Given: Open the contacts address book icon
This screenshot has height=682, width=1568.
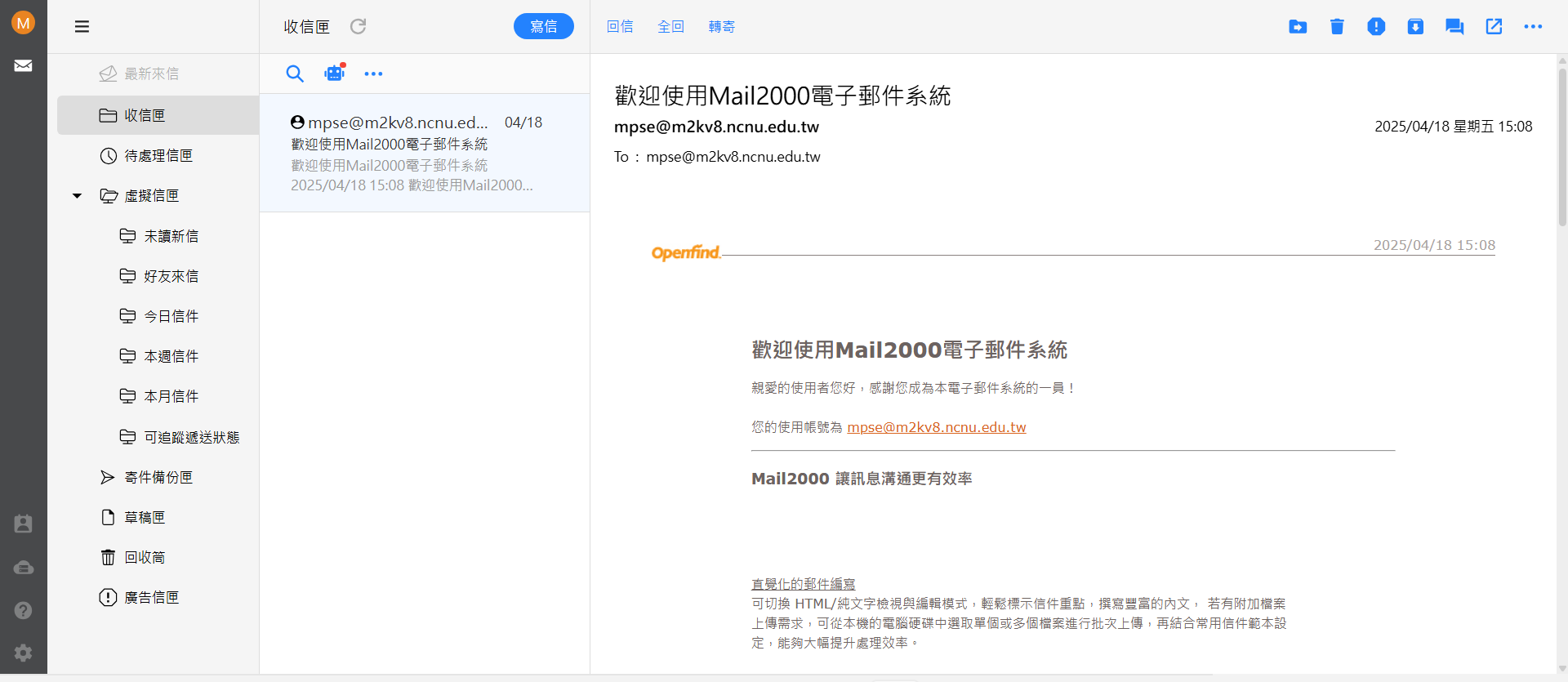Looking at the screenshot, I should pyautogui.click(x=23, y=524).
